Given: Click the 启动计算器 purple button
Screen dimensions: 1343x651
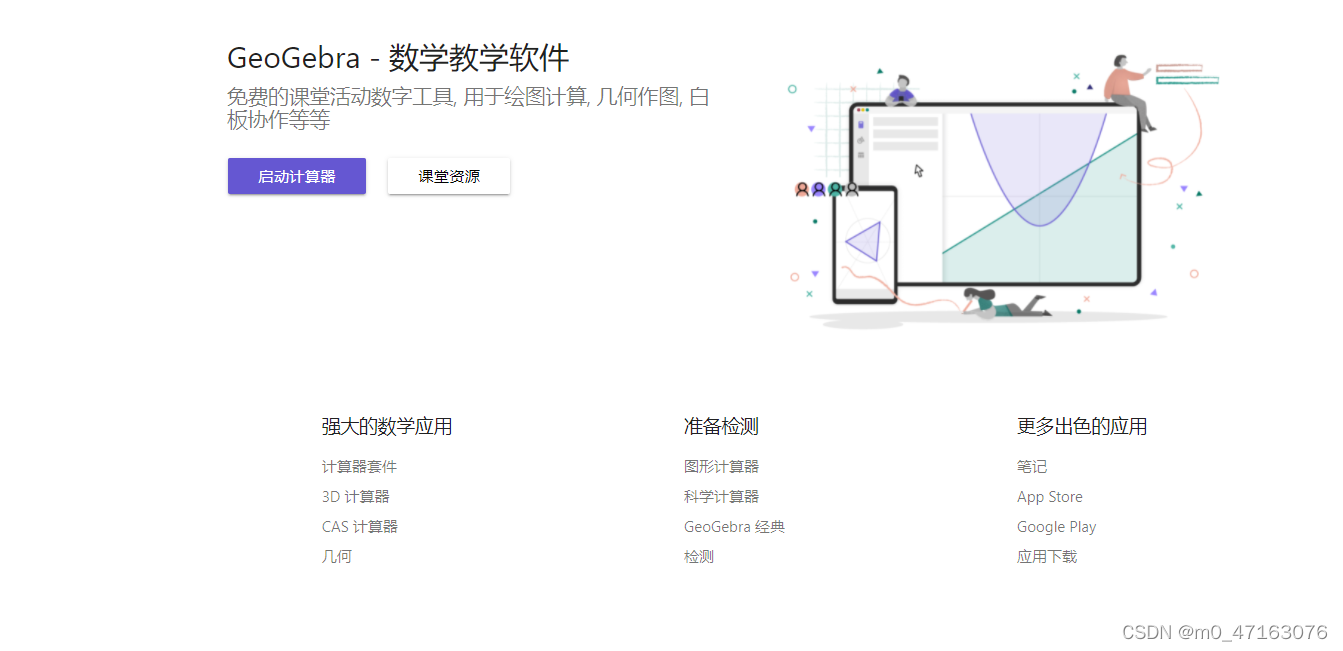Looking at the screenshot, I should point(297,176).
